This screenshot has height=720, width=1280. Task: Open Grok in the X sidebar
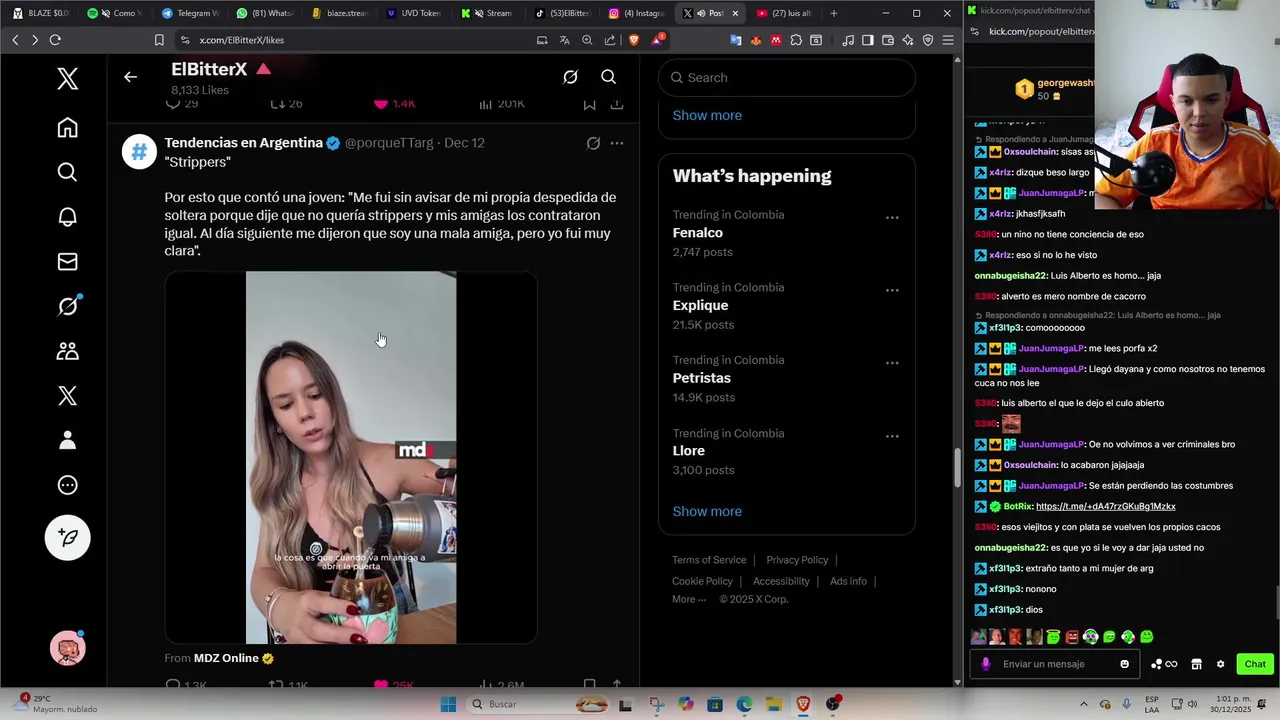click(67, 306)
